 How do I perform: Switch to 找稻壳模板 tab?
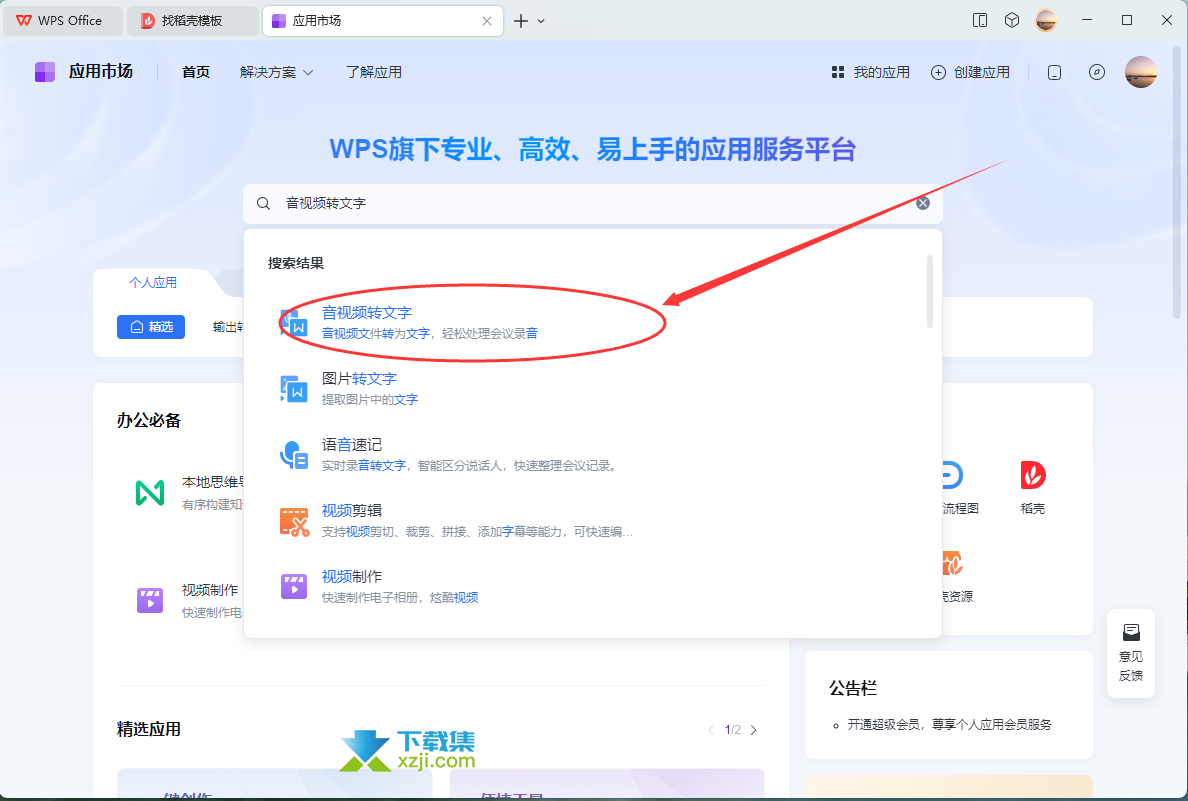tap(192, 21)
